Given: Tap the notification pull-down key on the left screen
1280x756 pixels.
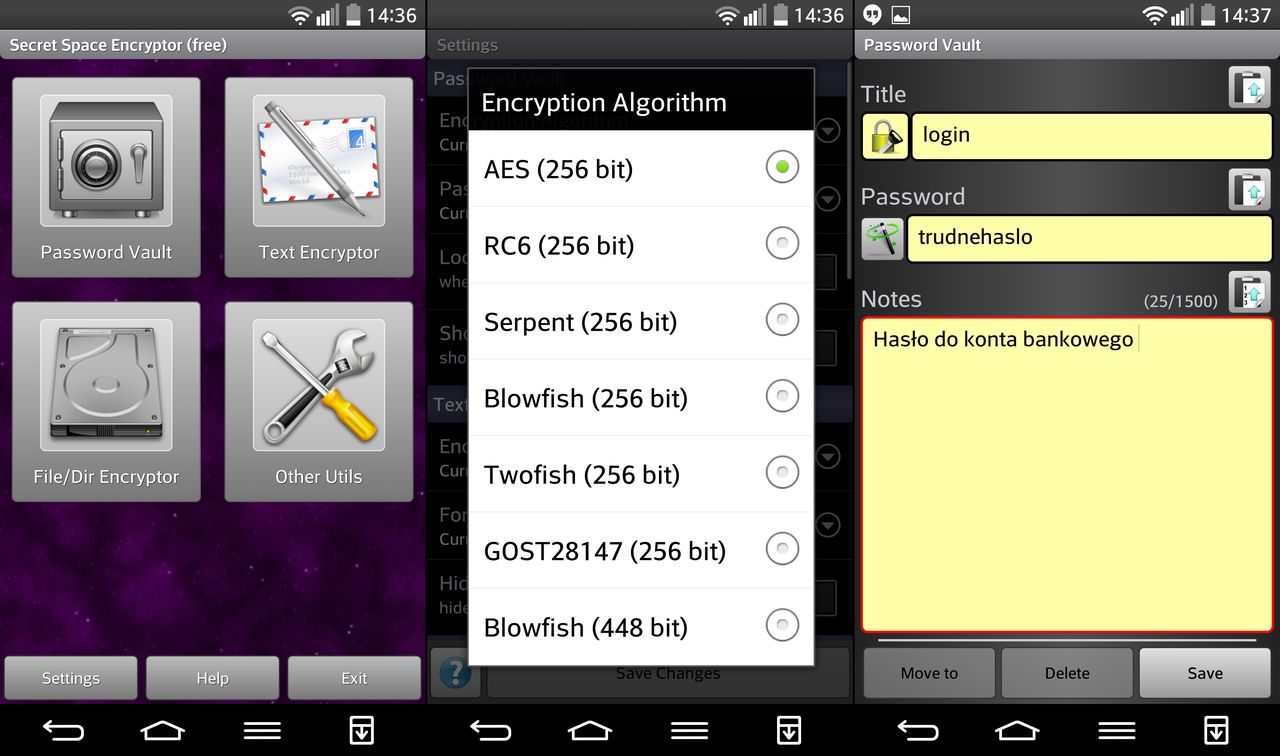Looking at the screenshot, I should coord(361,731).
